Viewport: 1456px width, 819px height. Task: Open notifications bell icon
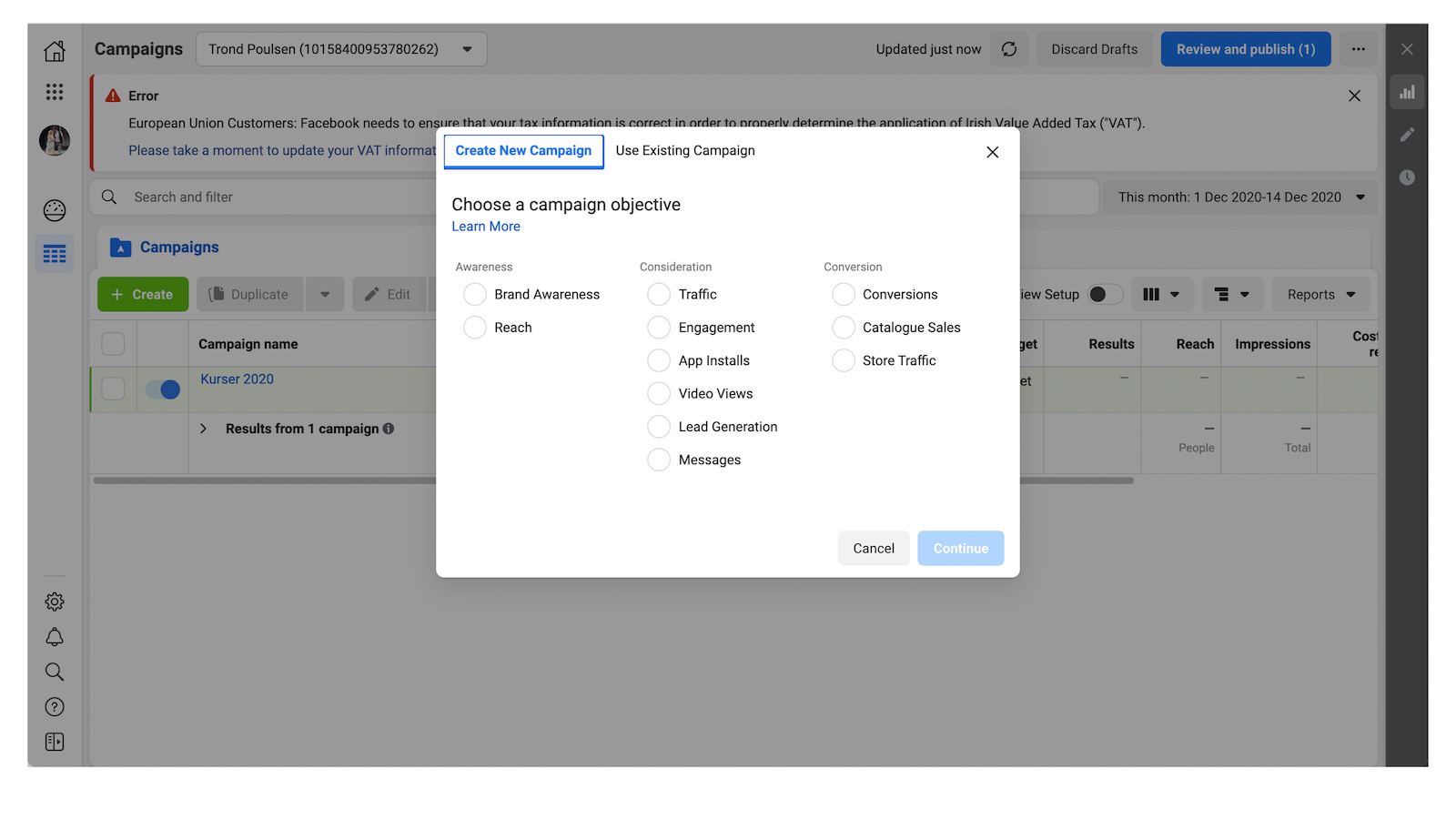pyautogui.click(x=55, y=637)
